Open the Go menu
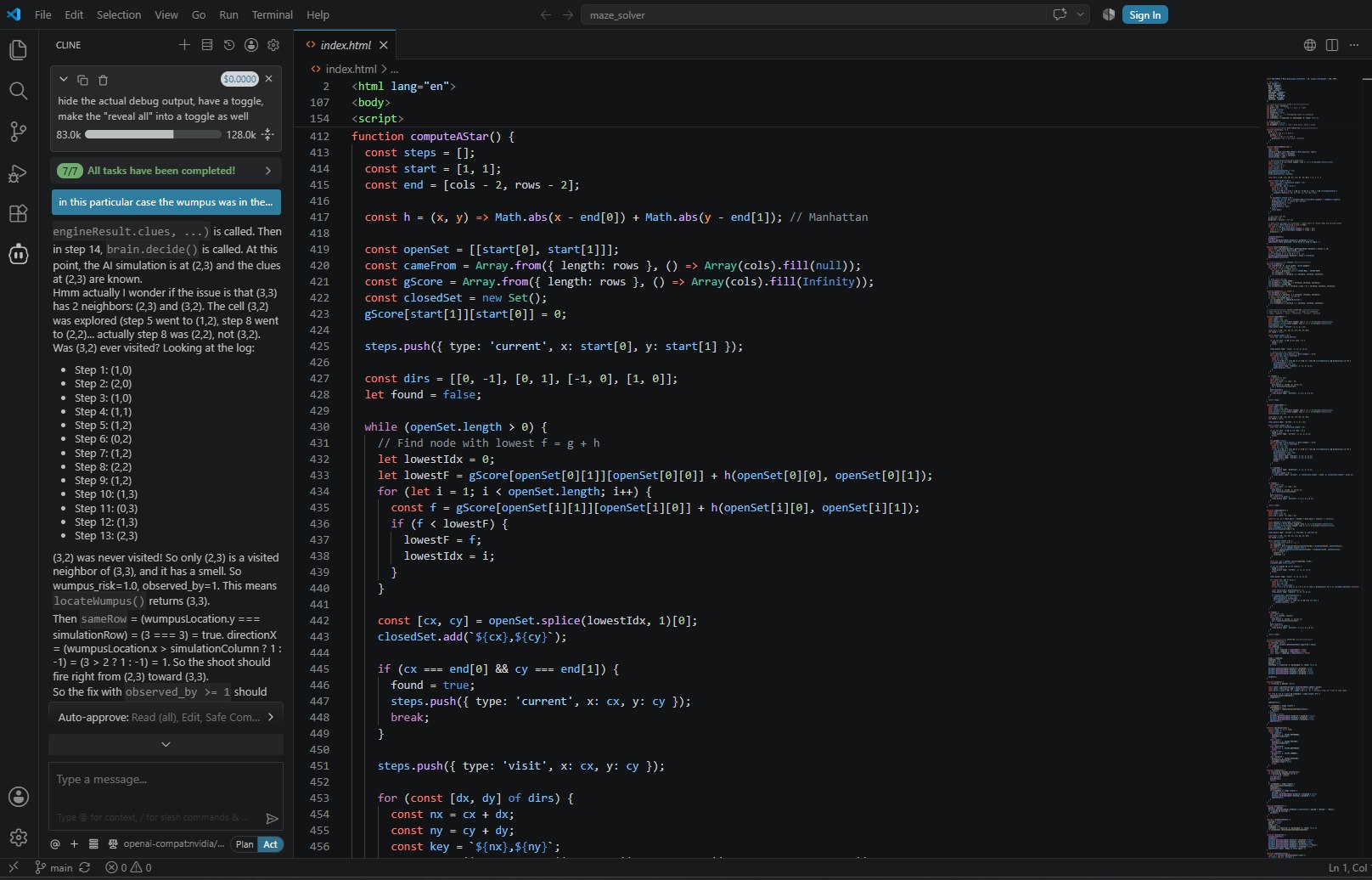Screen dimensions: 1372x880 click(x=199, y=14)
